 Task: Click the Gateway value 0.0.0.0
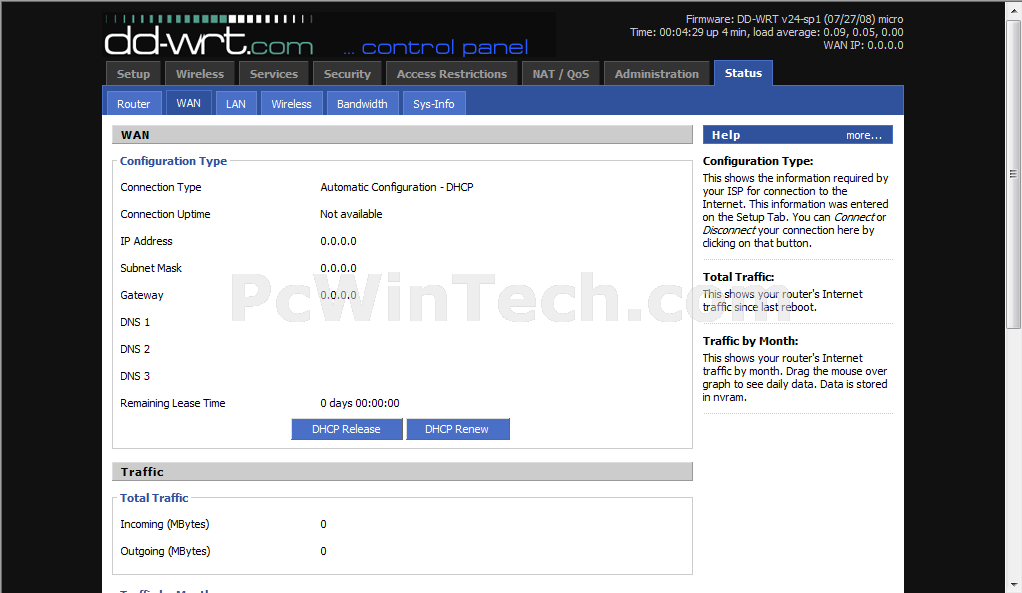[338, 295]
